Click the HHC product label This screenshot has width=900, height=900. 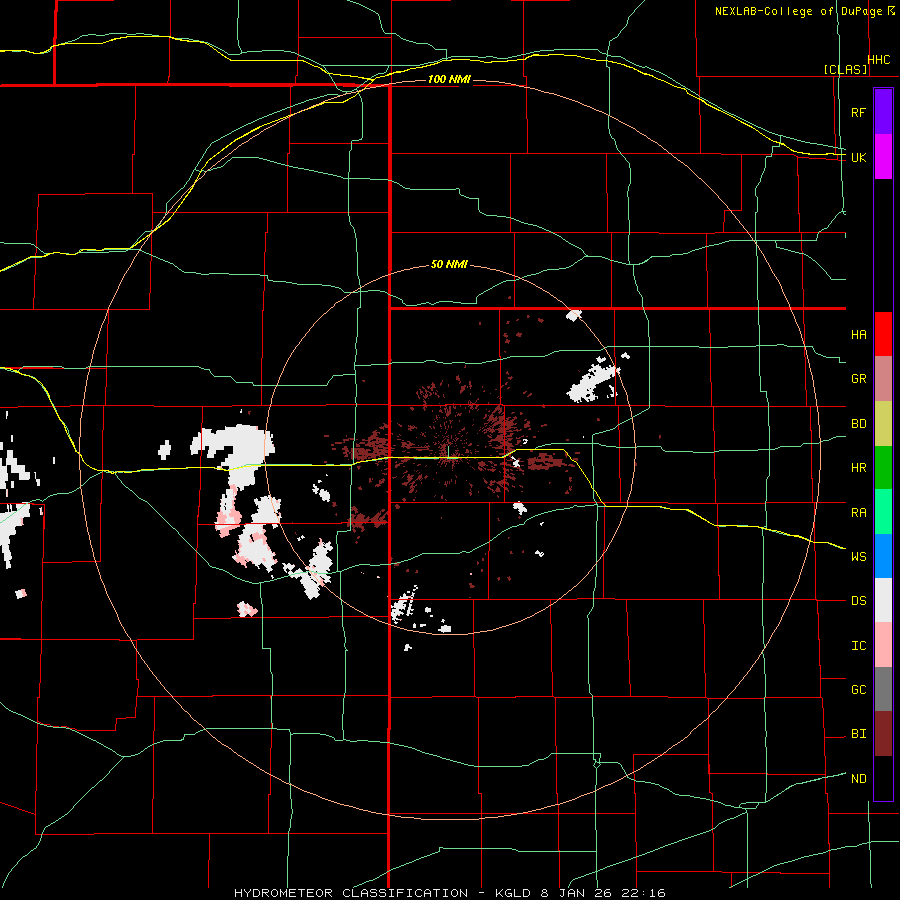[x=879, y=60]
